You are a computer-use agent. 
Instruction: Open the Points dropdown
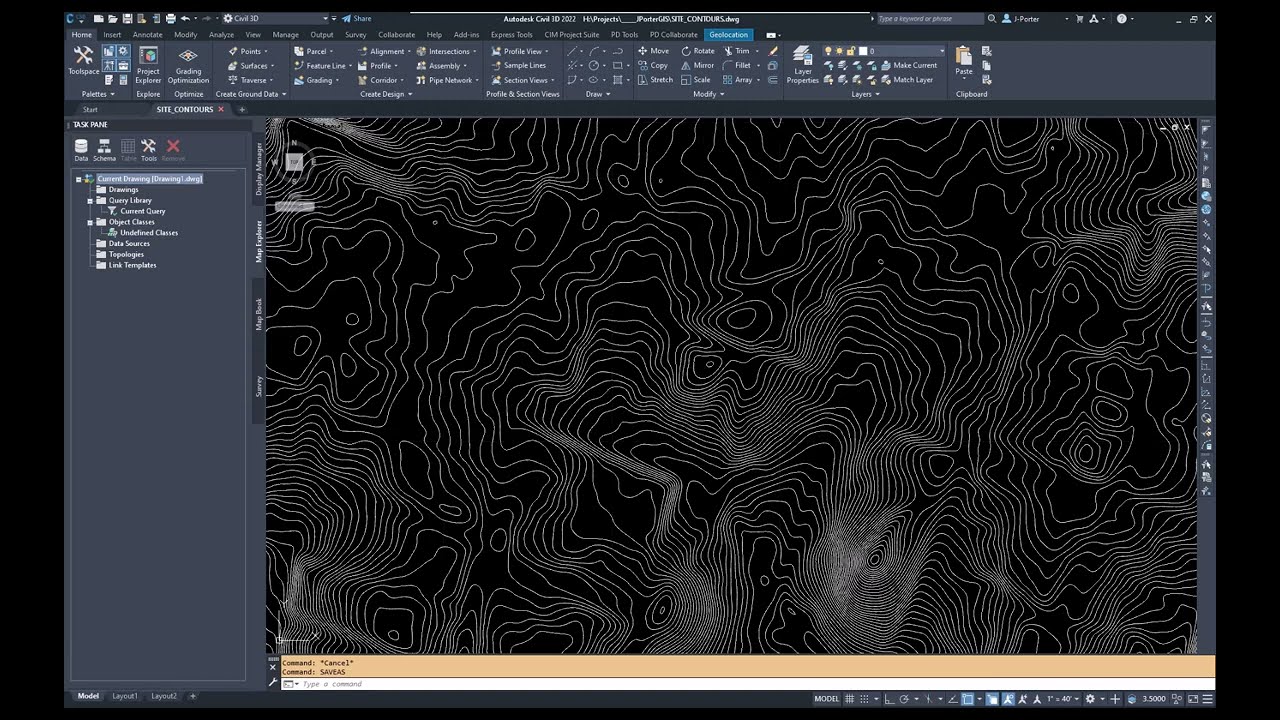tap(247, 51)
